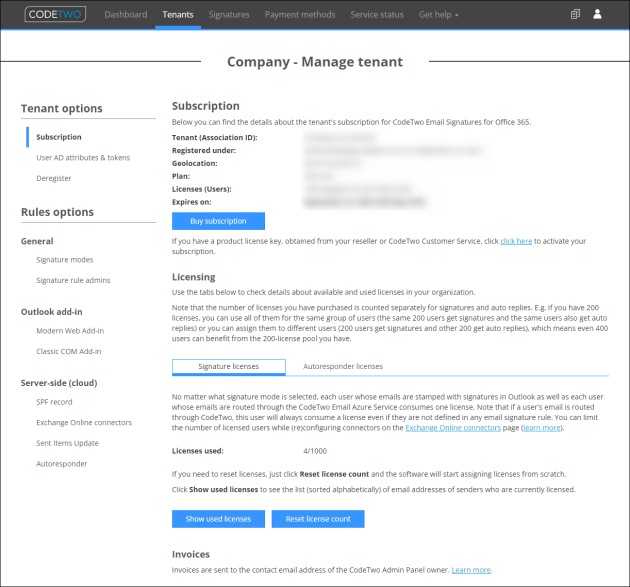
Task: Click the CodeTwo logo
Action: click(x=55, y=14)
